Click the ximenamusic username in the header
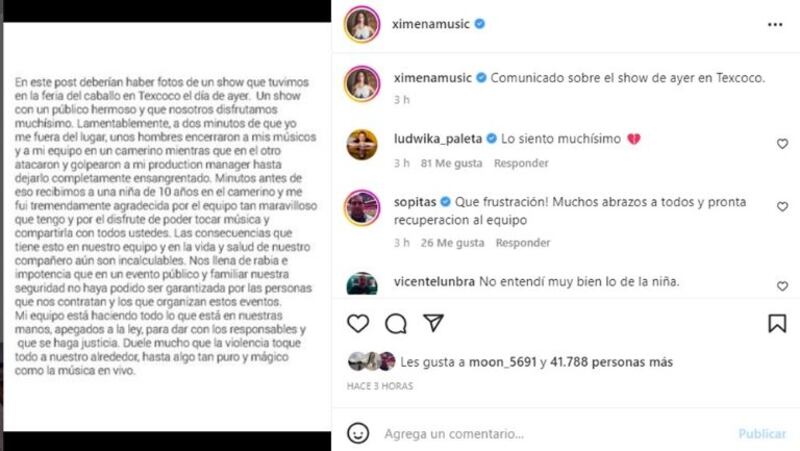 coord(431,24)
